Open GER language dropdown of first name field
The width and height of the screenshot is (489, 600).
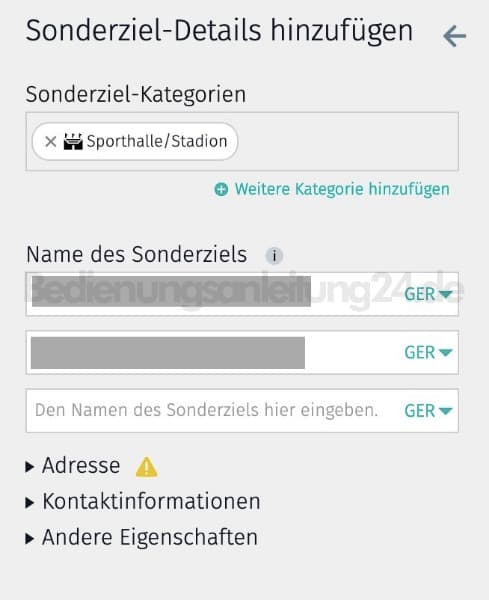(x=428, y=294)
